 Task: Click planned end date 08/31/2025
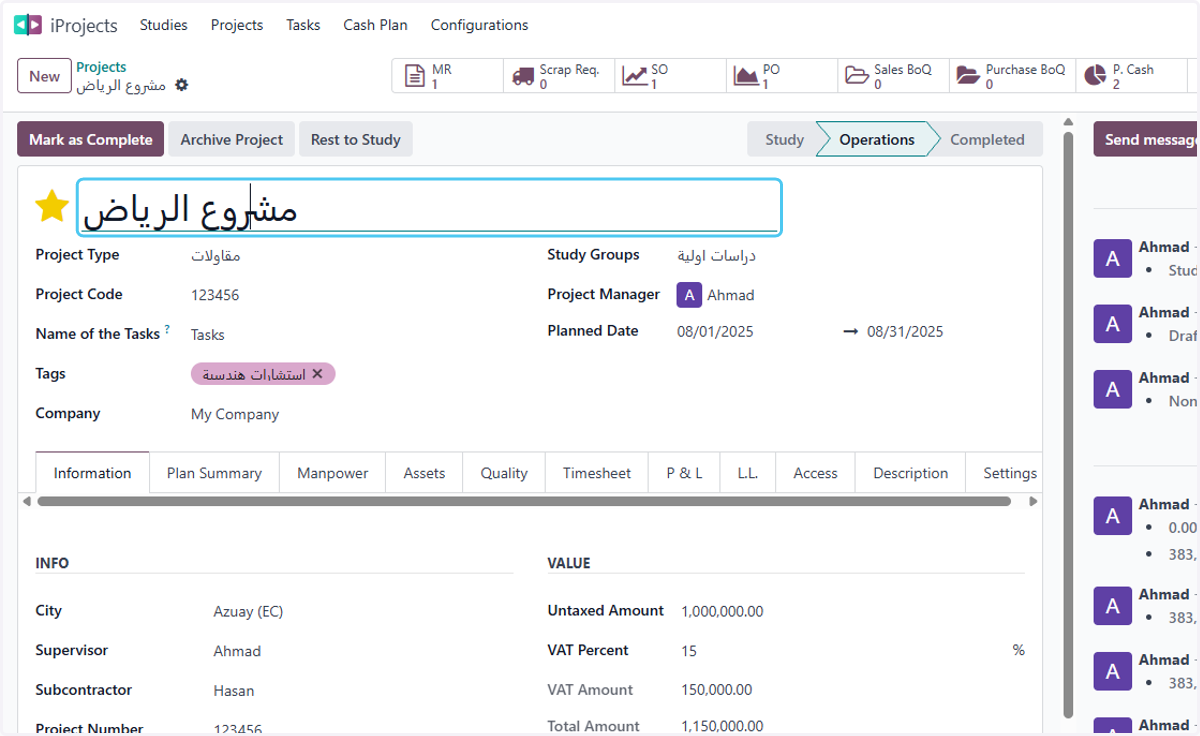[905, 332]
